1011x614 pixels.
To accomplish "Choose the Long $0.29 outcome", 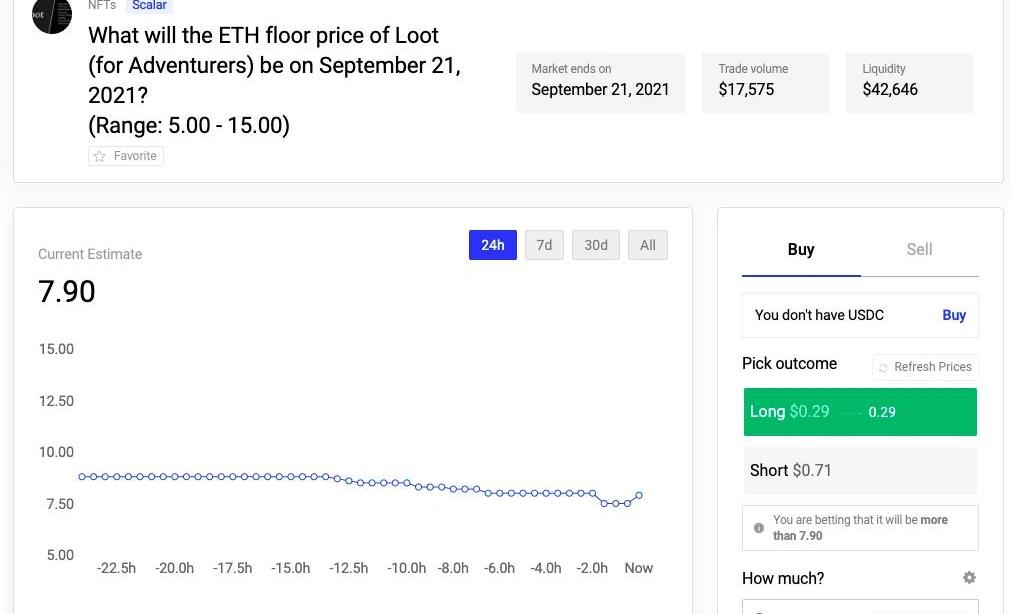I will [x=860, y=412].
